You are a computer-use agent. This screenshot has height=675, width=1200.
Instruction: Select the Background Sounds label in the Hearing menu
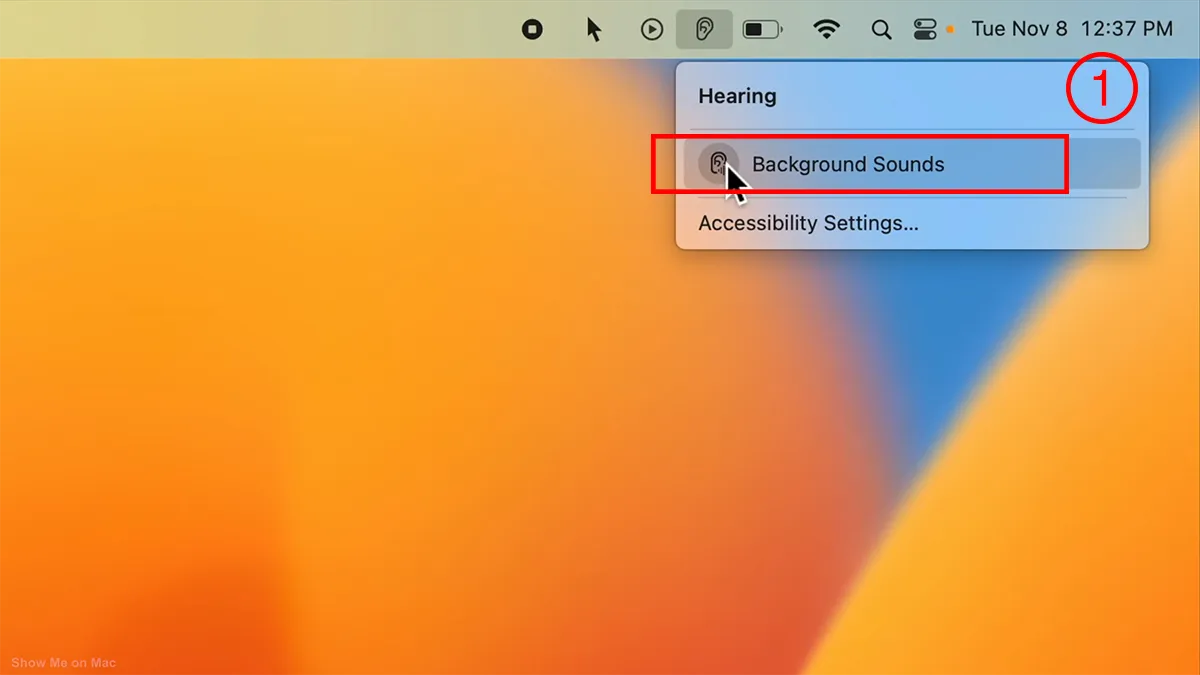[x=848, y=165]
